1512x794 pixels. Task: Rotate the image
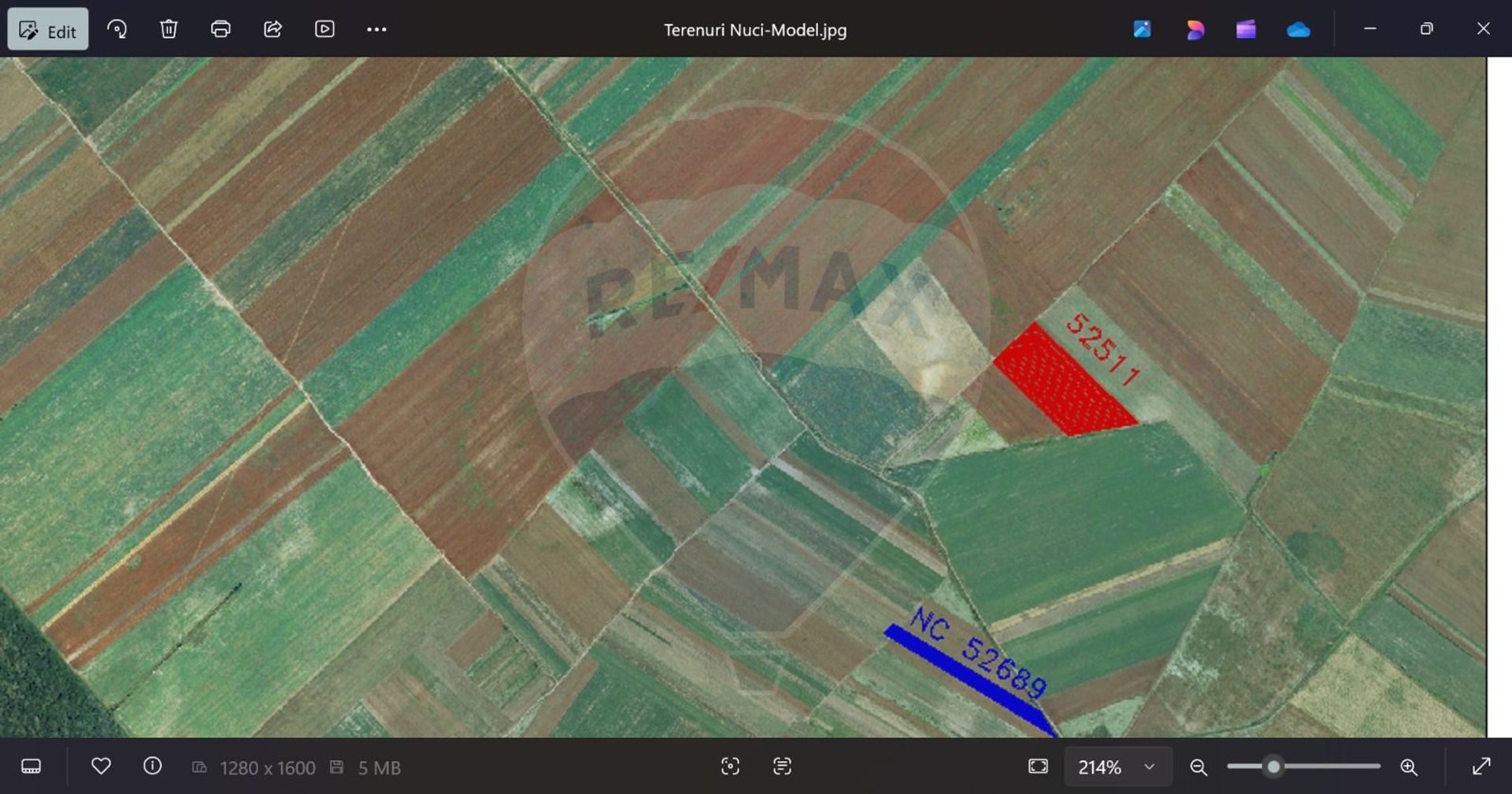pyautogui.click(x=117, y=30)
